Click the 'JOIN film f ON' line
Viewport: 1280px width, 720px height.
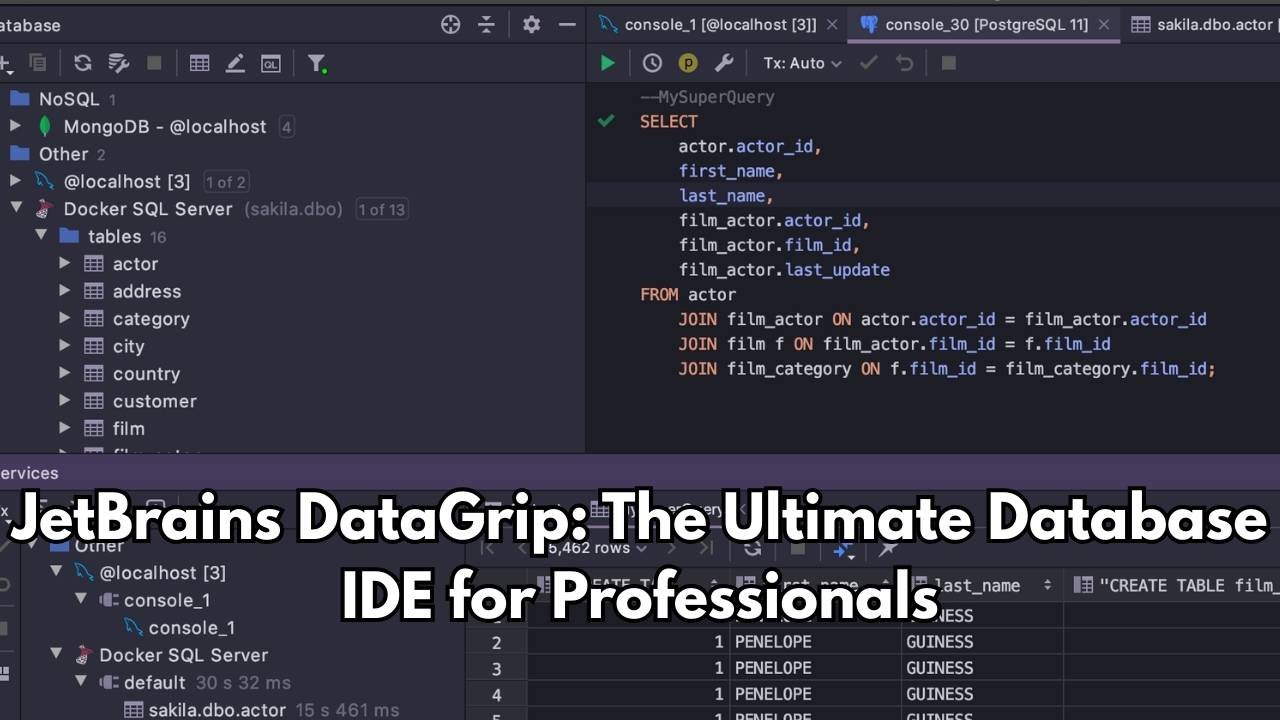click(x=895, y=344)
